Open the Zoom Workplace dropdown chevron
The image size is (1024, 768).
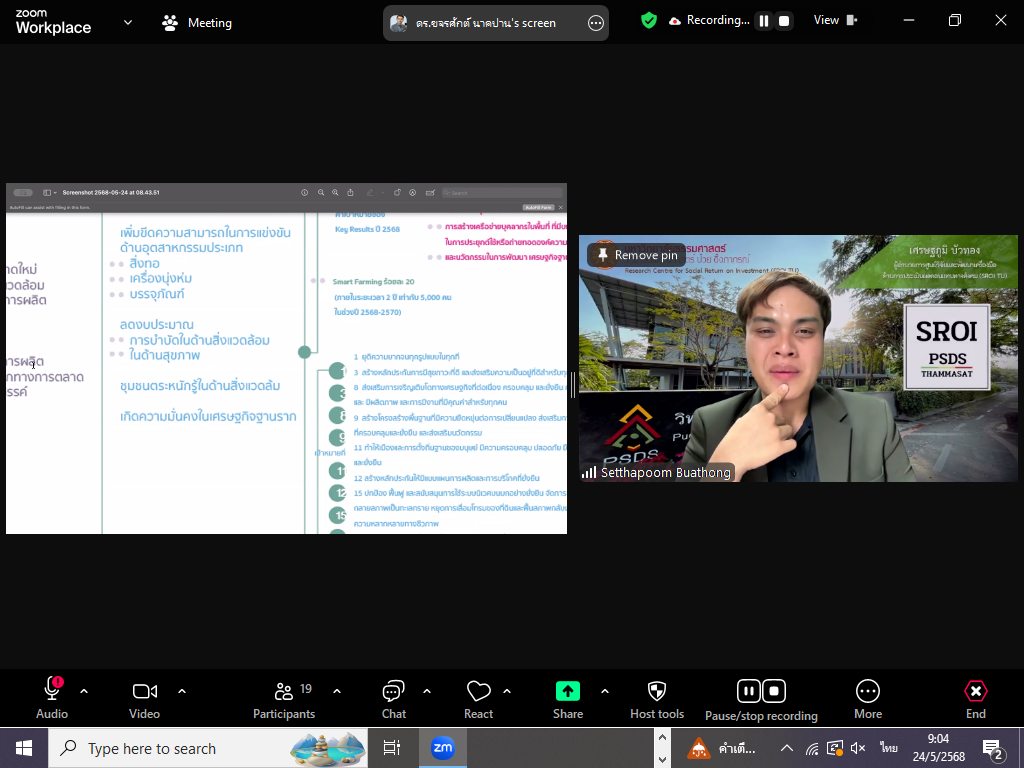[128, 22]
